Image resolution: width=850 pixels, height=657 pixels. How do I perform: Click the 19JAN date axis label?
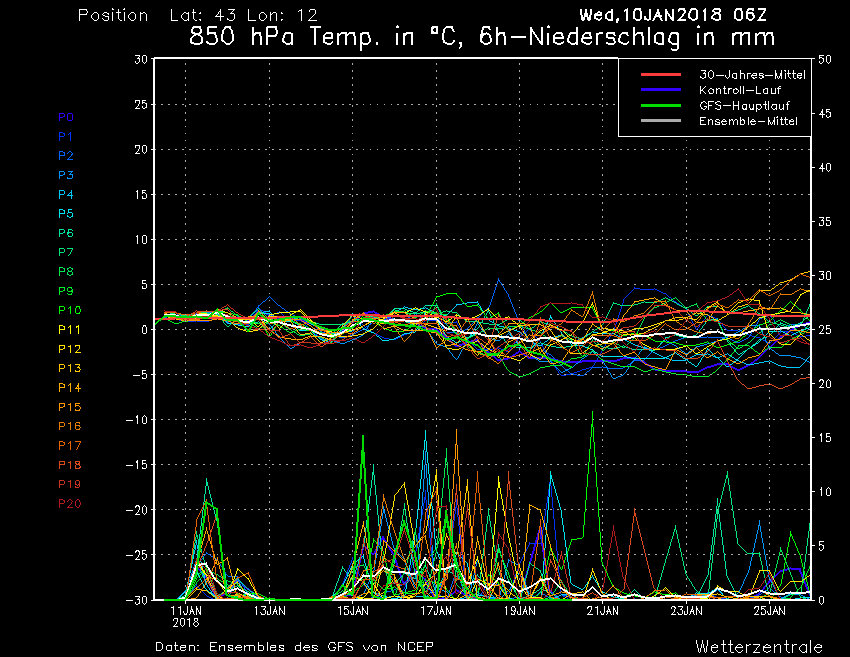pos(519,609)
